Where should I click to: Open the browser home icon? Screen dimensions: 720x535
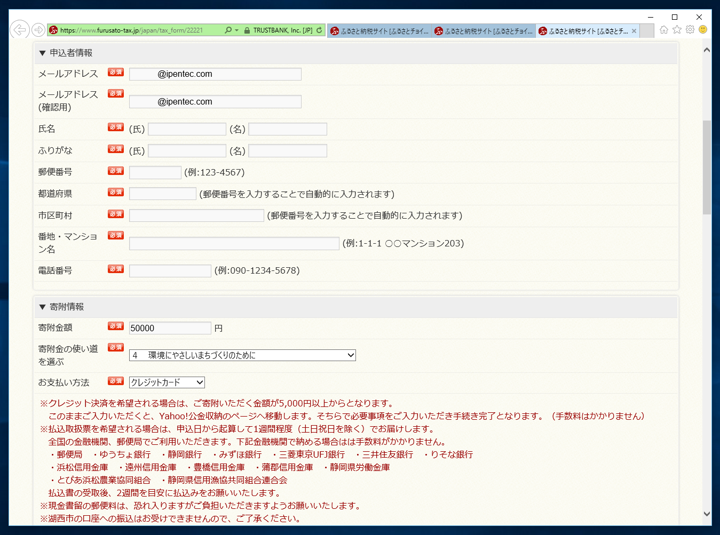(x=664, y=30)
